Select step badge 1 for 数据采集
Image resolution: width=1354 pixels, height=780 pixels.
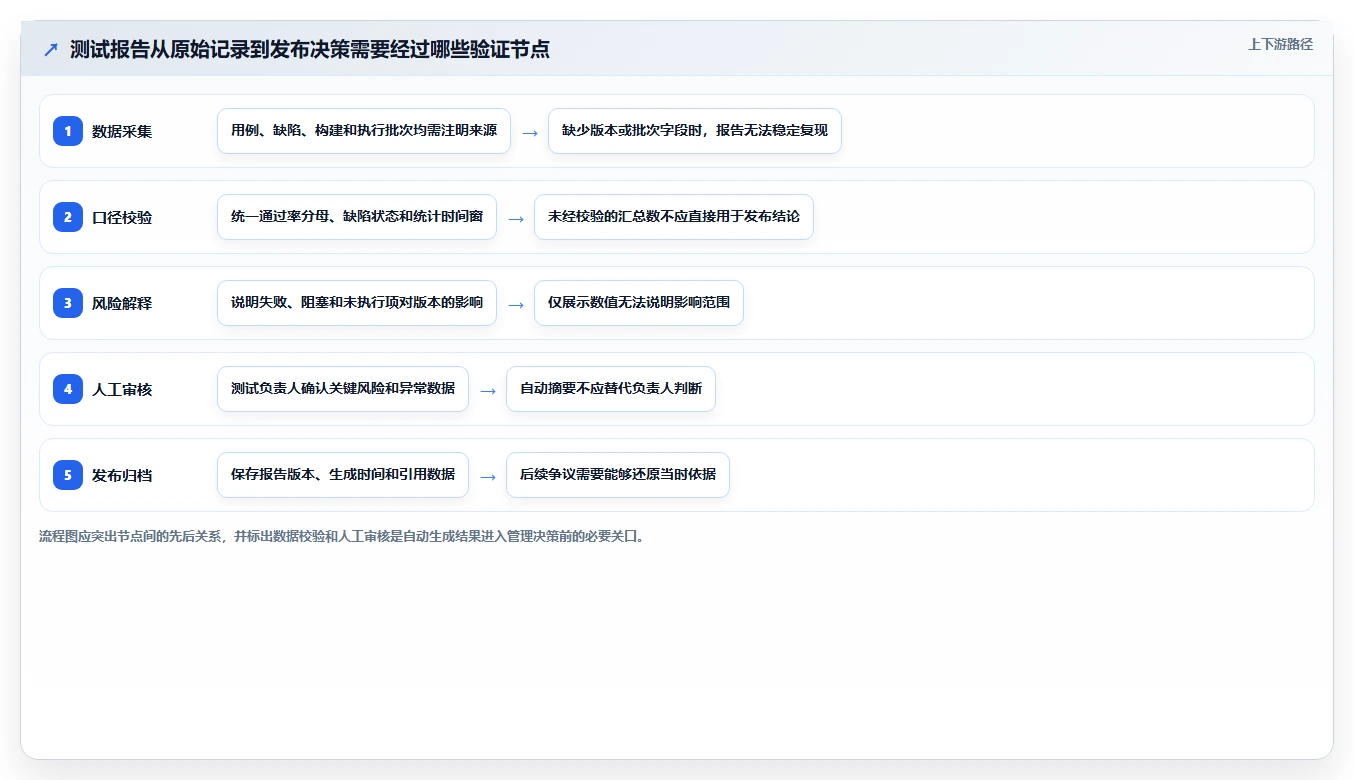pyautogui.click(x=68, y=131)
